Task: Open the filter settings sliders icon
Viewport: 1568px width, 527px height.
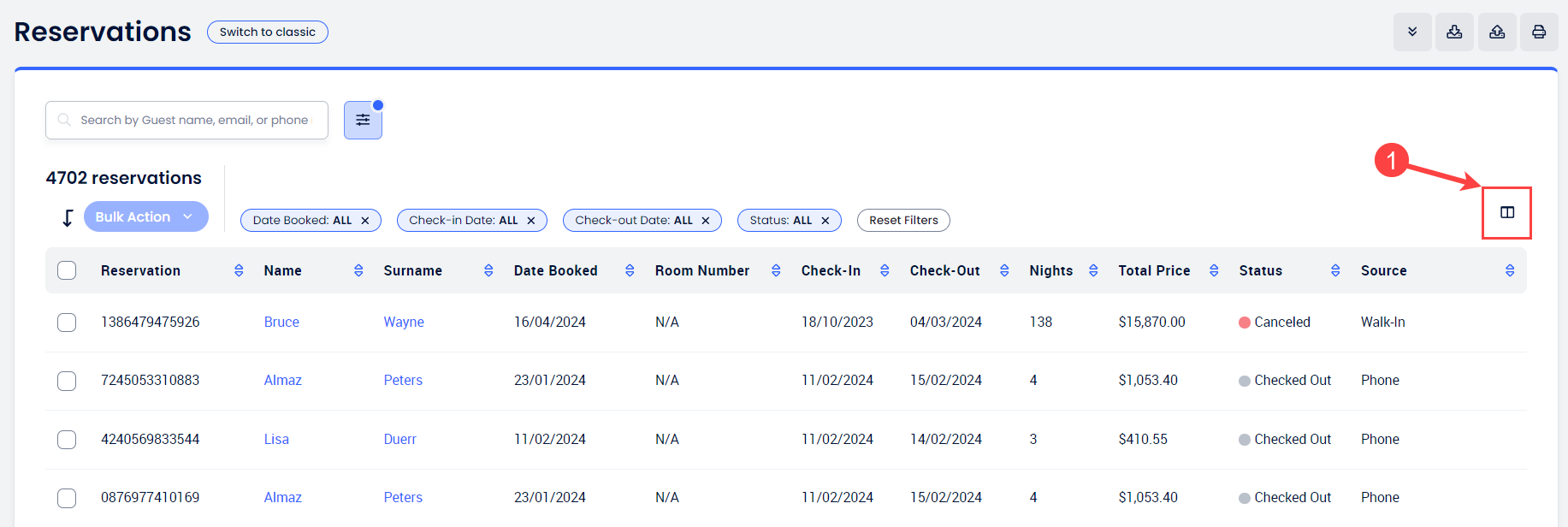Action: coord(363,120)
